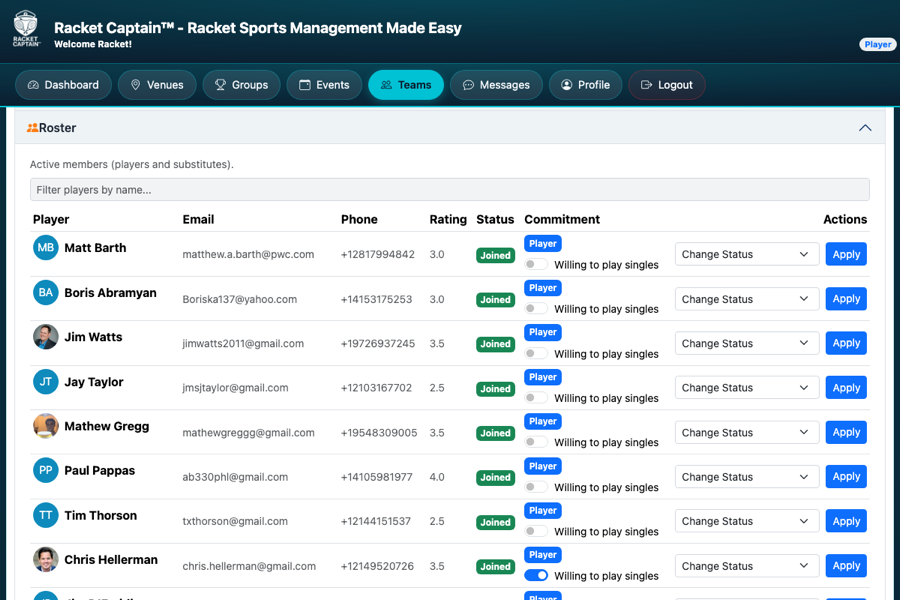Click phone number +14105981977

point(377,477)
